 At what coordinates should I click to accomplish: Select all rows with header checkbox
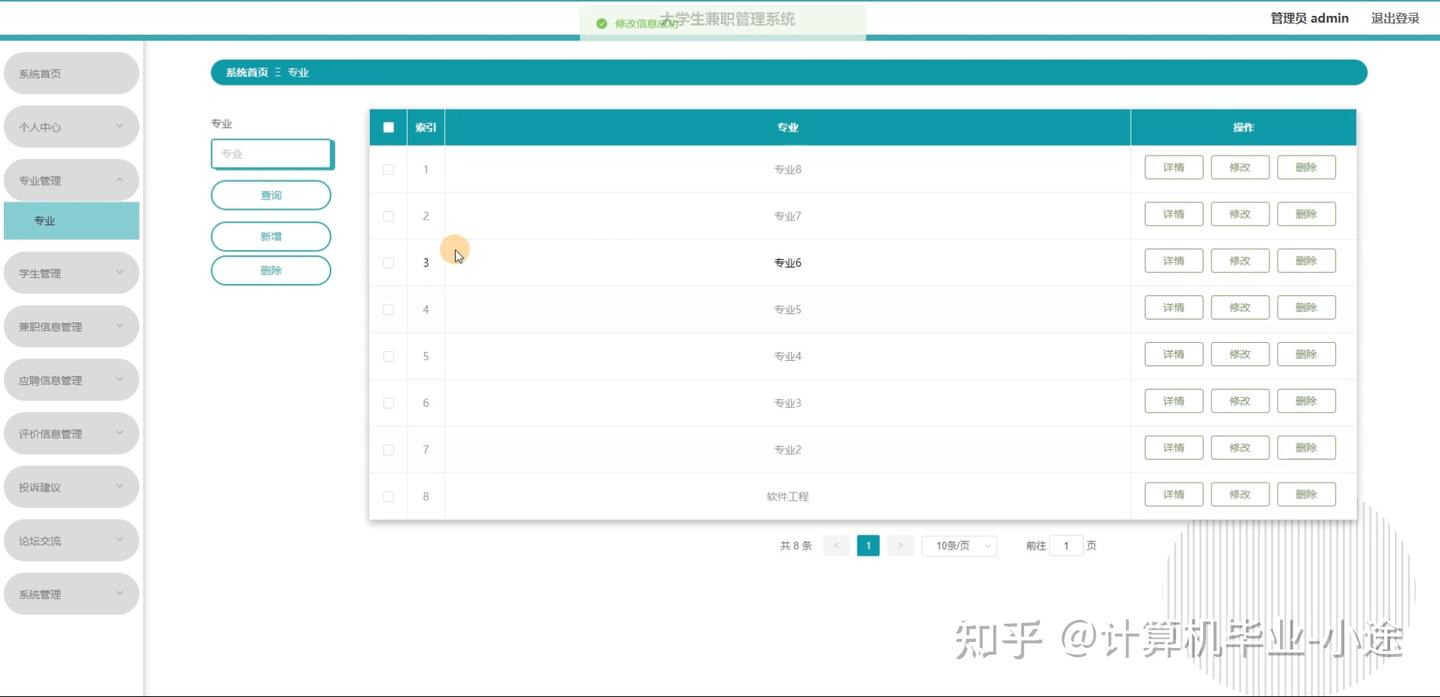click(x=389, y=127)
